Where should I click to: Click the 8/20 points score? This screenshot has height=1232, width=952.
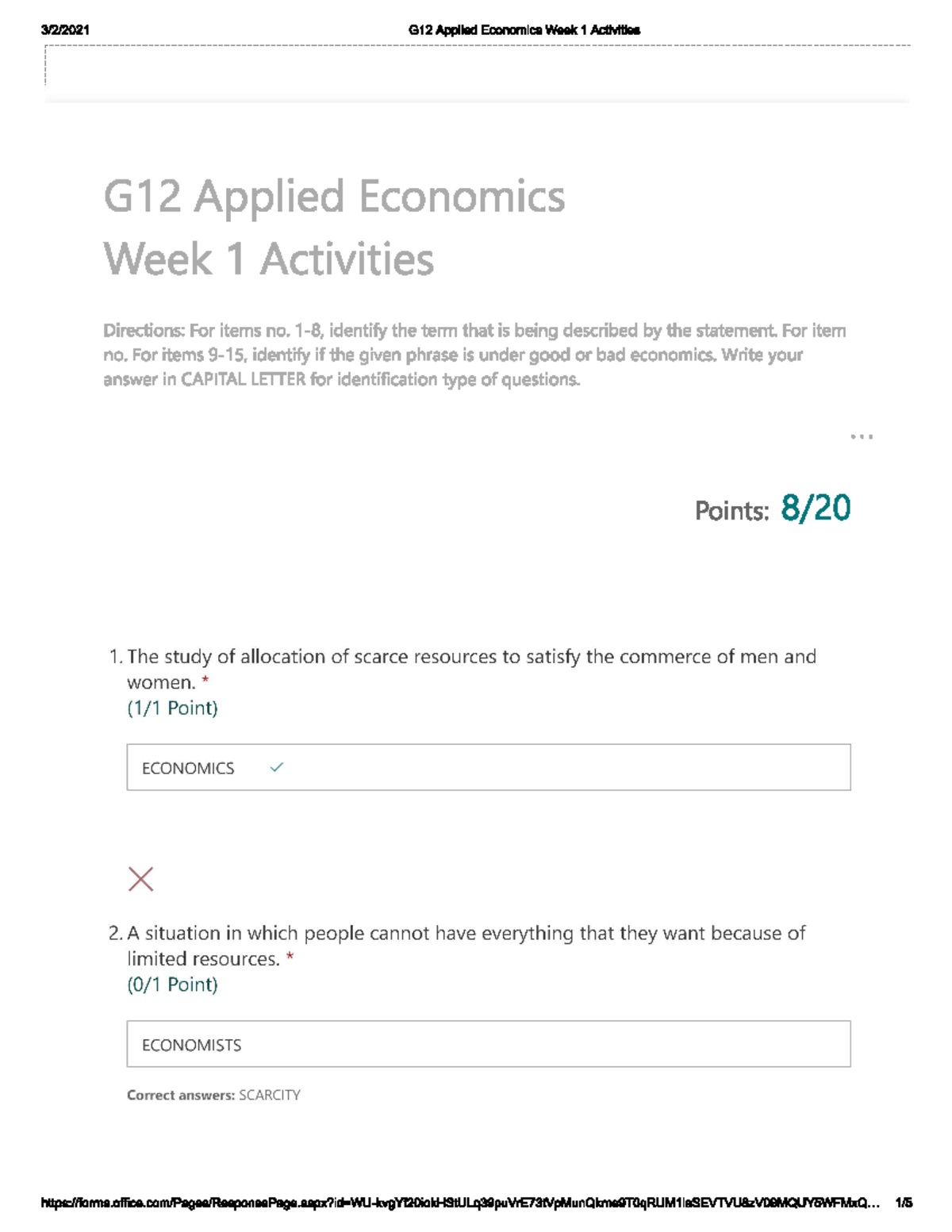(815, 509)
